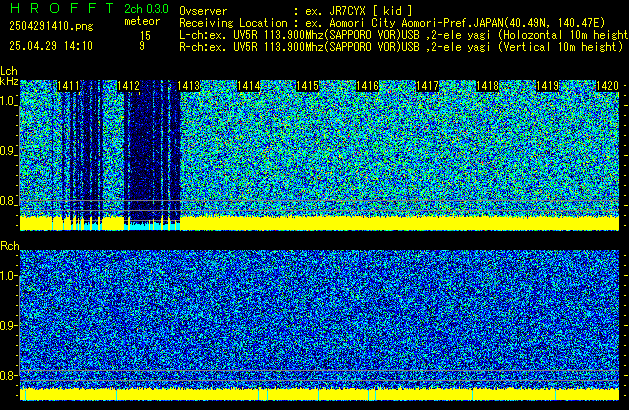Click the Lch 0.8 frequency tick label
This screenshot has width=629, height=410.
[8, 201]
